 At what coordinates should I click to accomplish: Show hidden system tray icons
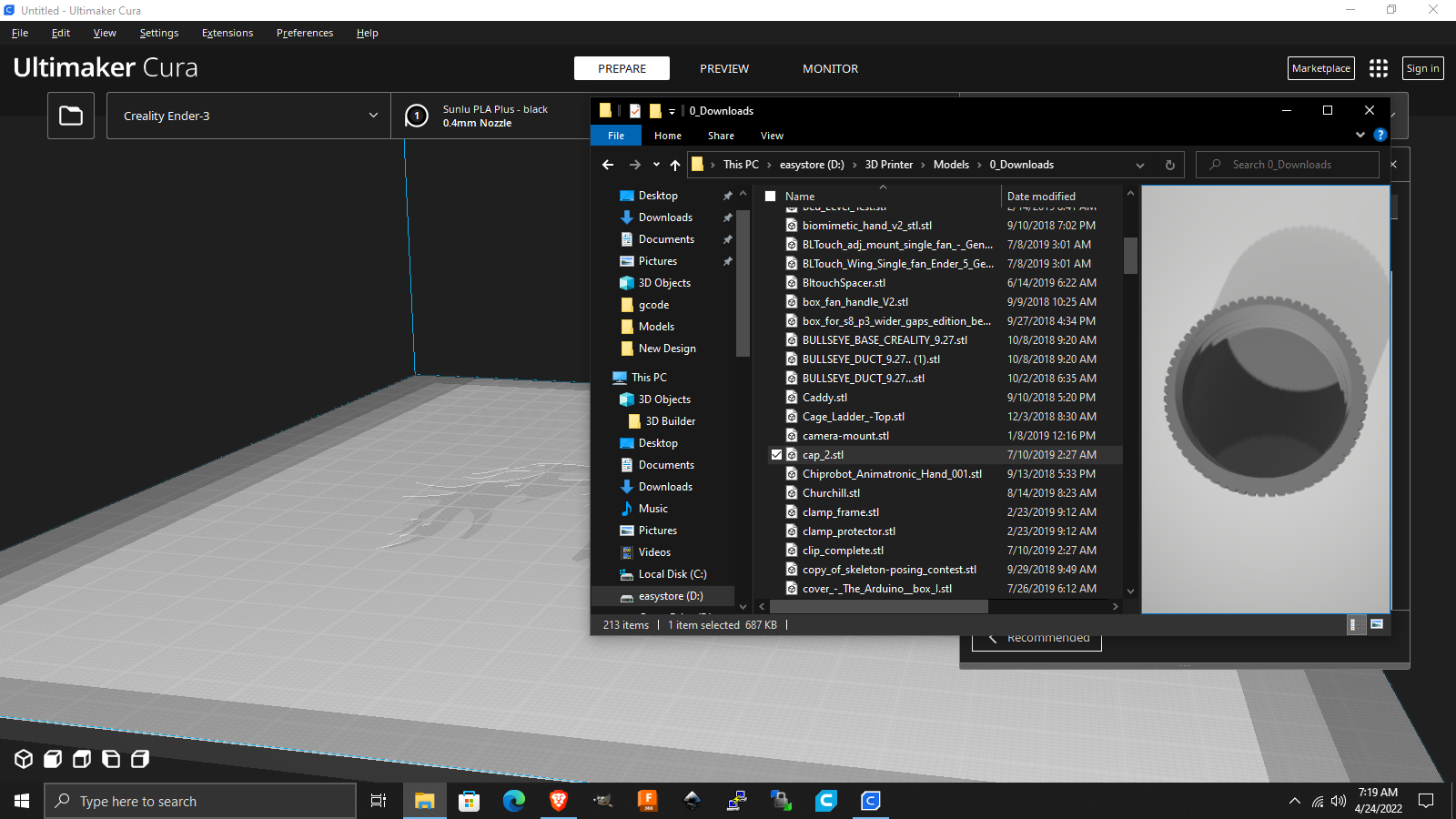pyautogui.click(x=1295, y=801)
